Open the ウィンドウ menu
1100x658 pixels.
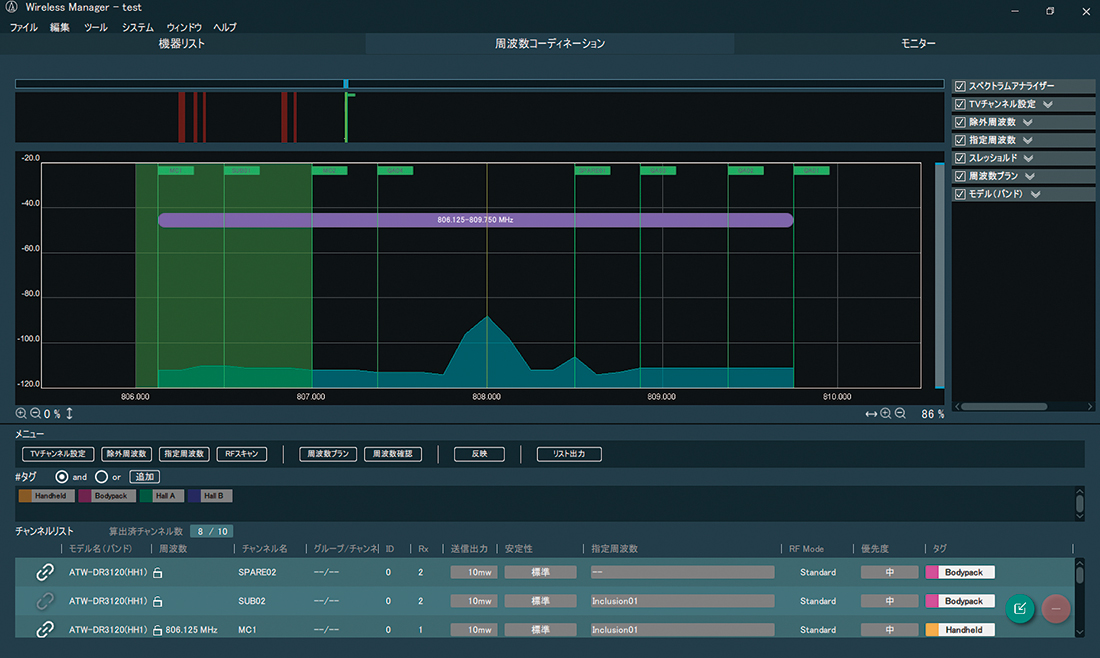[184, 27]
